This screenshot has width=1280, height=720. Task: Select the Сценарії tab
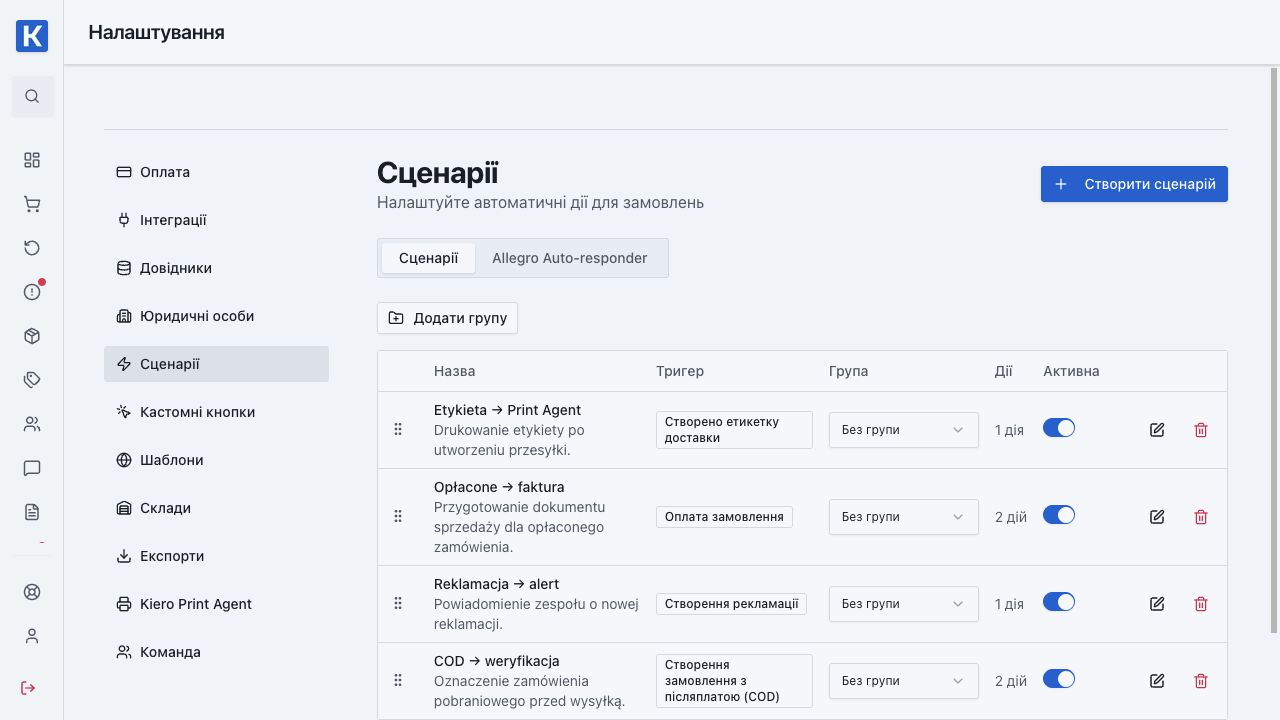[x=429, y=258]
